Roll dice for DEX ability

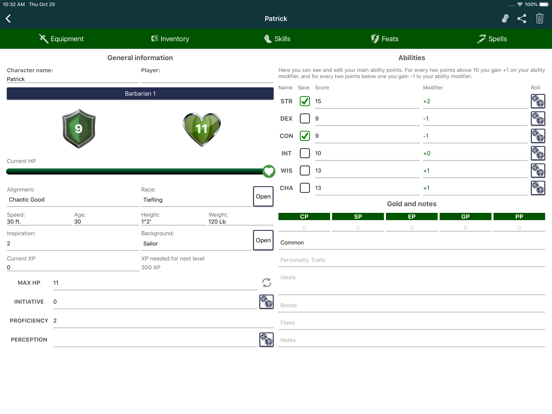538,119
